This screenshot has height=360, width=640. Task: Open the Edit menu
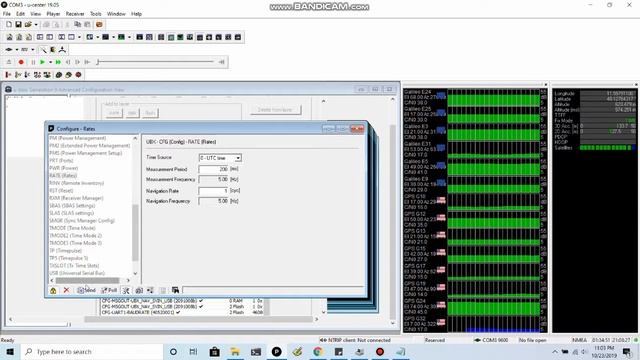click(20, 14)
